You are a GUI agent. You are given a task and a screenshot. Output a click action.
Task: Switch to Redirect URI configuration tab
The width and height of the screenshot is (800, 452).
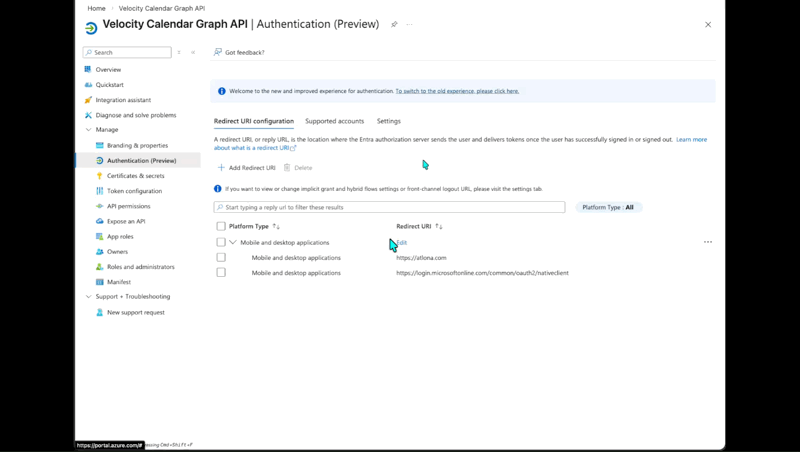coord(254,121)
